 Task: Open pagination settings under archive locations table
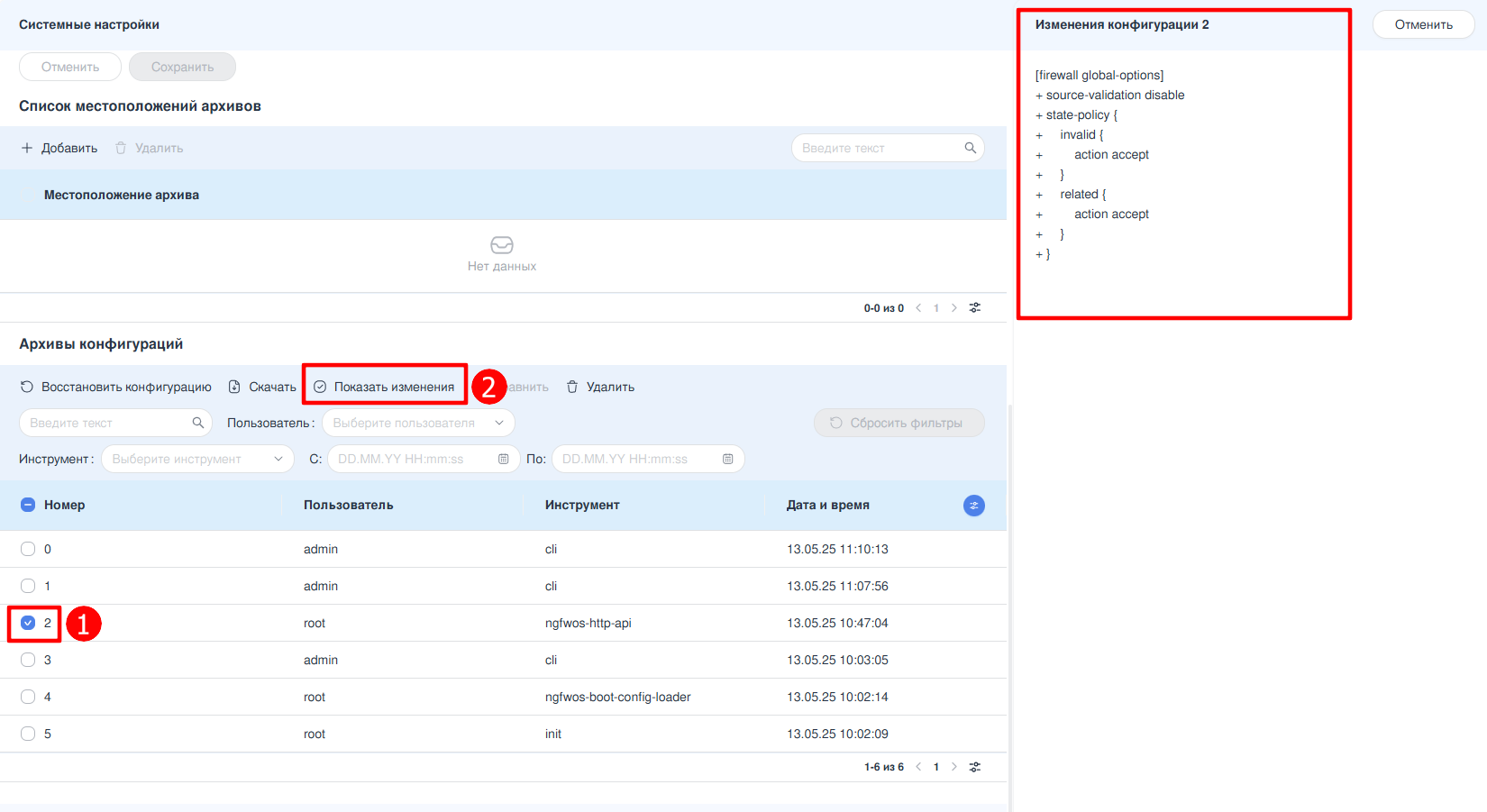pos(974,308)
